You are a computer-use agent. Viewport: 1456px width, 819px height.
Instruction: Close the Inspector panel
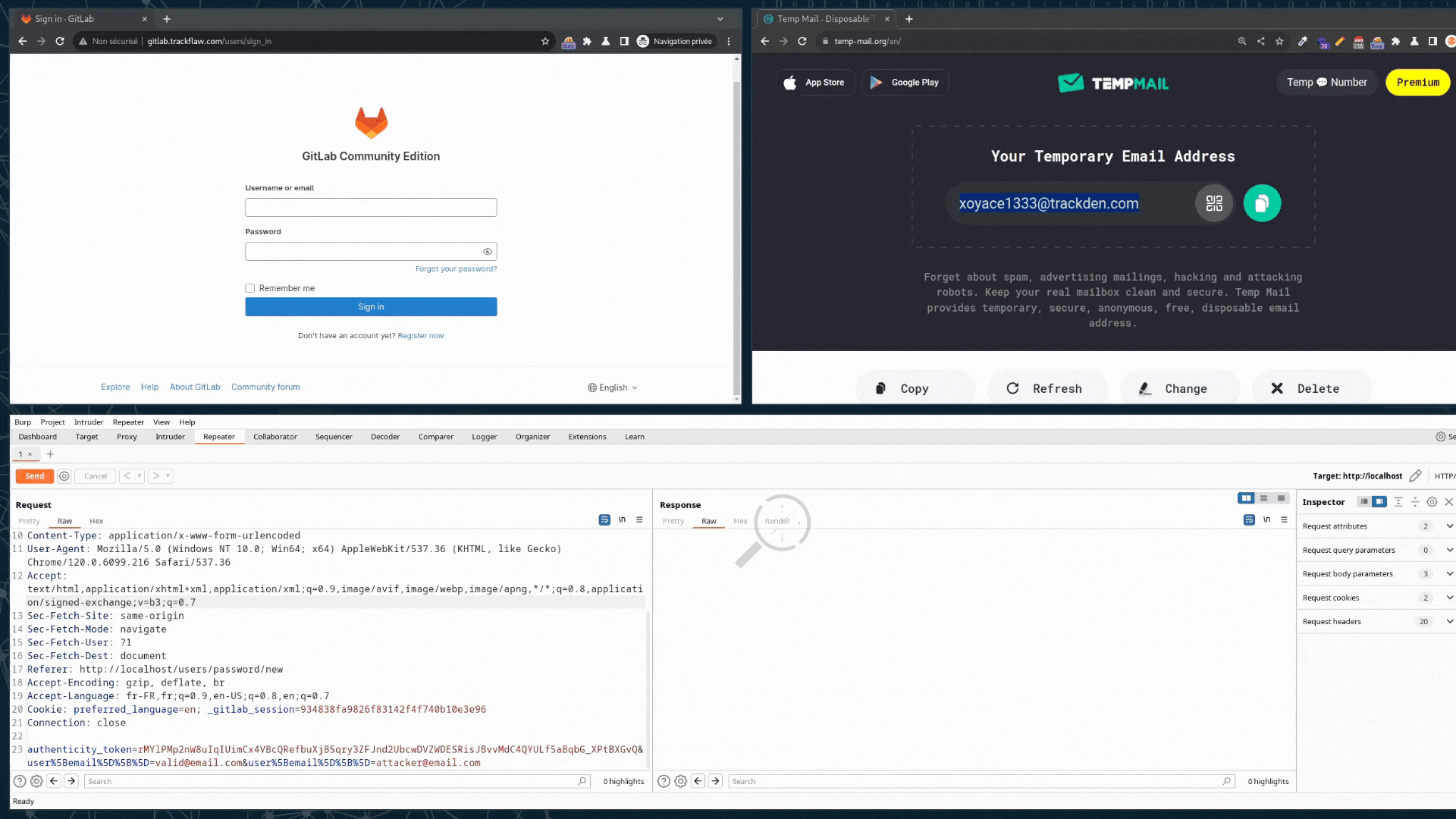[x=1448, y=502]
